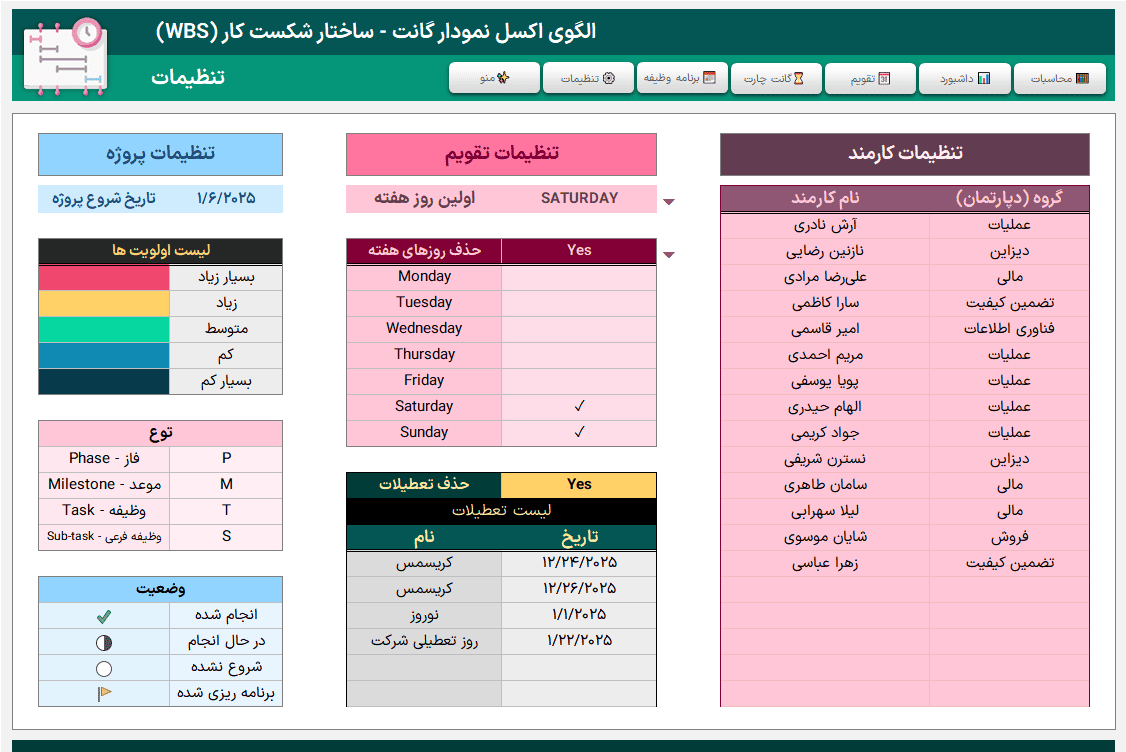Switch to the تقویم calendar tab
This screenshot has height=752, width=1126.
(870, 78)
